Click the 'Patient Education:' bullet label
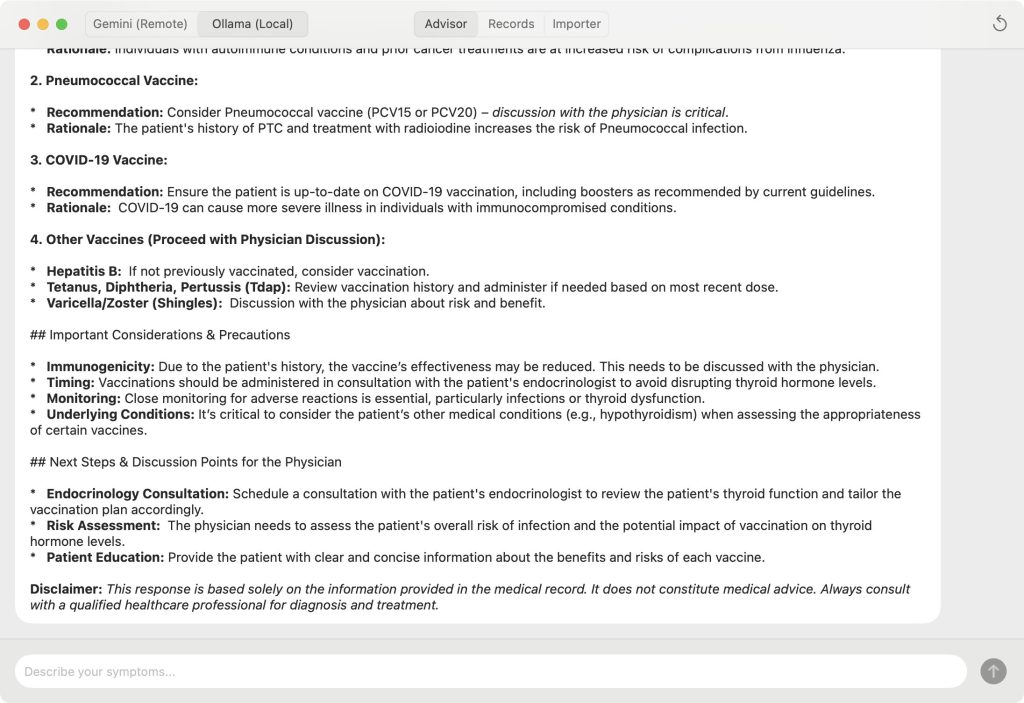This screenshot has height=703, width=1024. [105, 557]
